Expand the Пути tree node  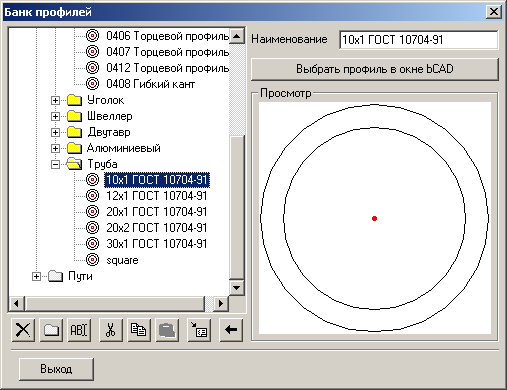click(x=36, y=276)
